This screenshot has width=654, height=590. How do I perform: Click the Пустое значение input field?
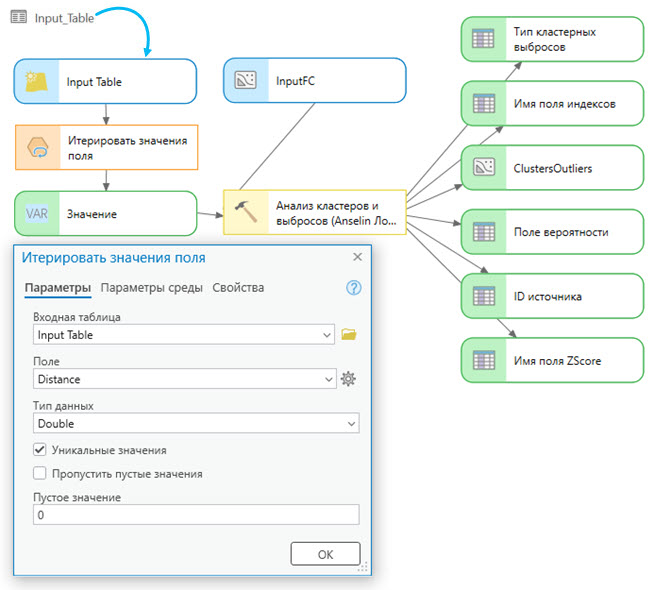point(195,515)
